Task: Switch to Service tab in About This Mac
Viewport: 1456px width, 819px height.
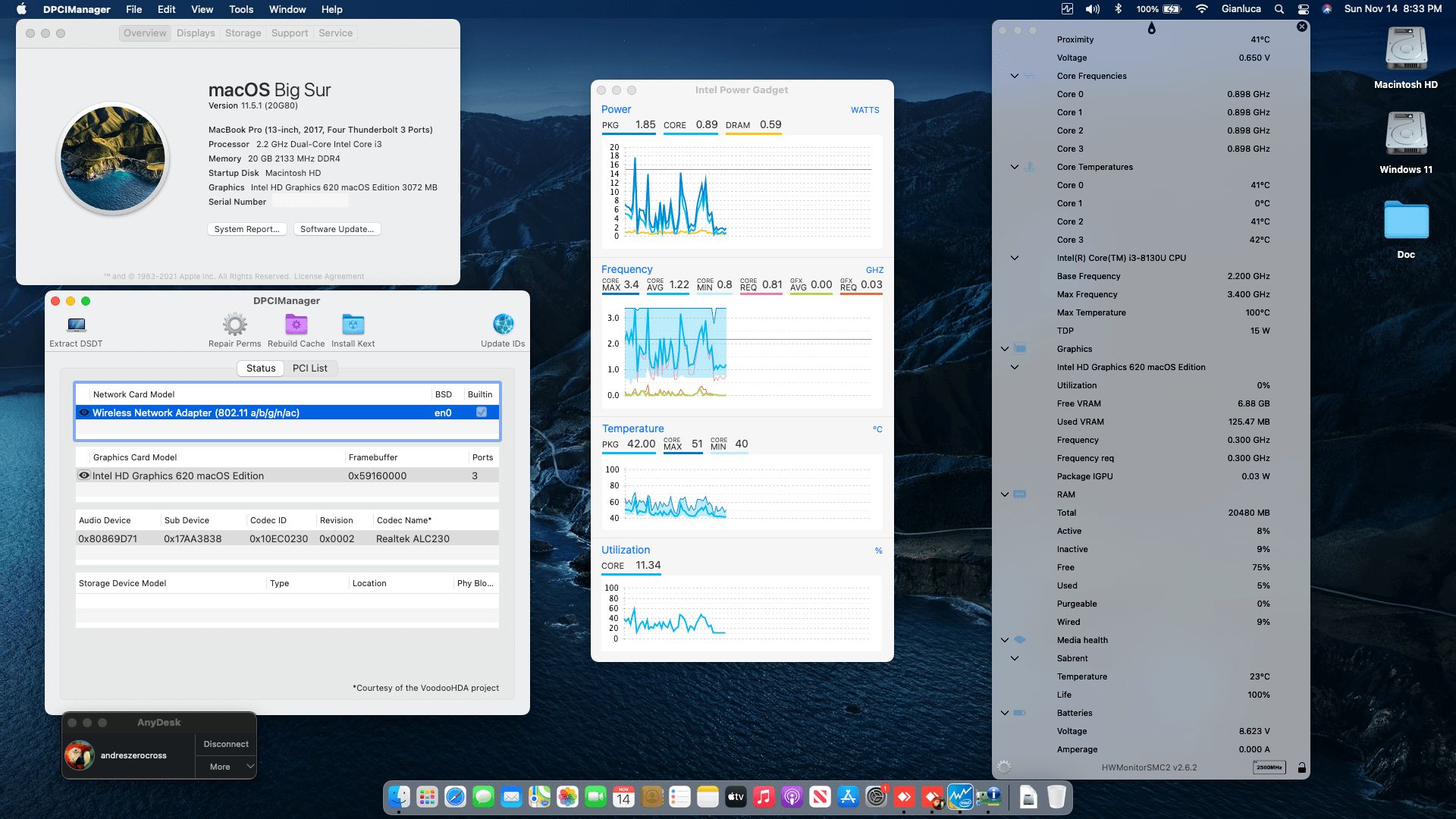Action: (335, 33)
